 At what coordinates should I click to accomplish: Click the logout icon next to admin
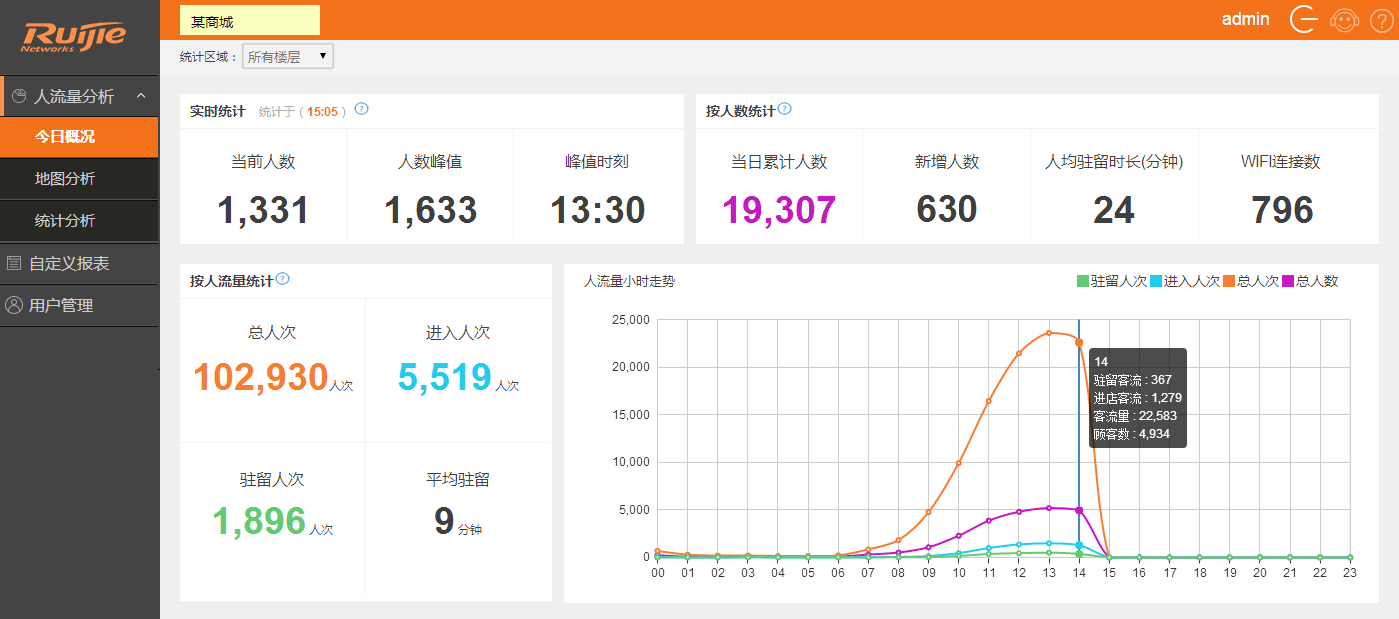click(x=1304, y=20)
